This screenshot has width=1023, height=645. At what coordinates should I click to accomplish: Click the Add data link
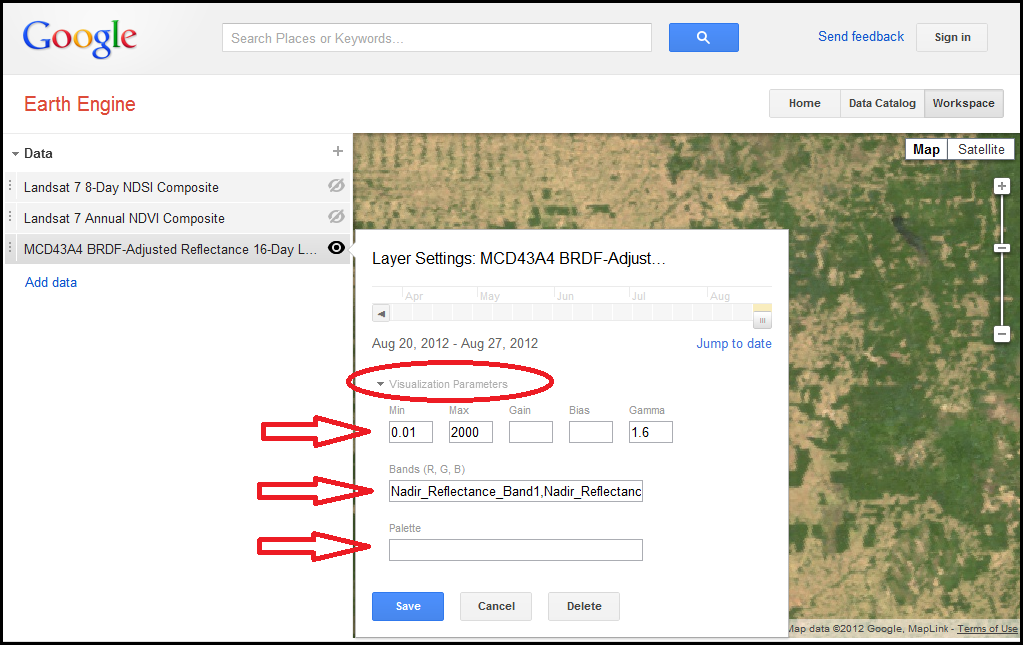click(51, 282)
